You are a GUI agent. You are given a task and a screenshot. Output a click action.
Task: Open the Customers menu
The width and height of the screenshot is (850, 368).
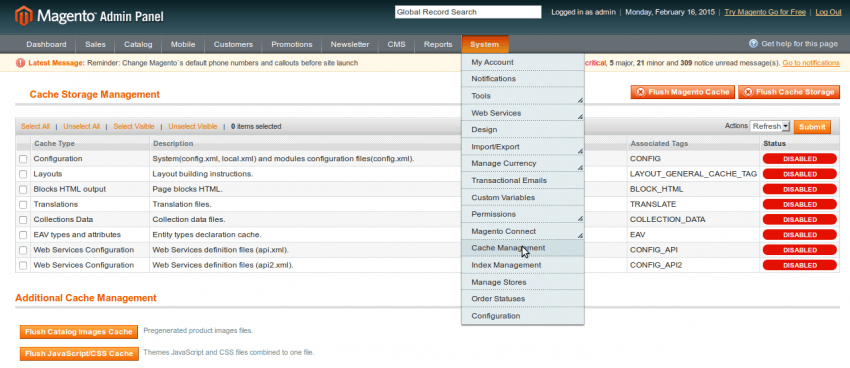[x=233, y=44]
